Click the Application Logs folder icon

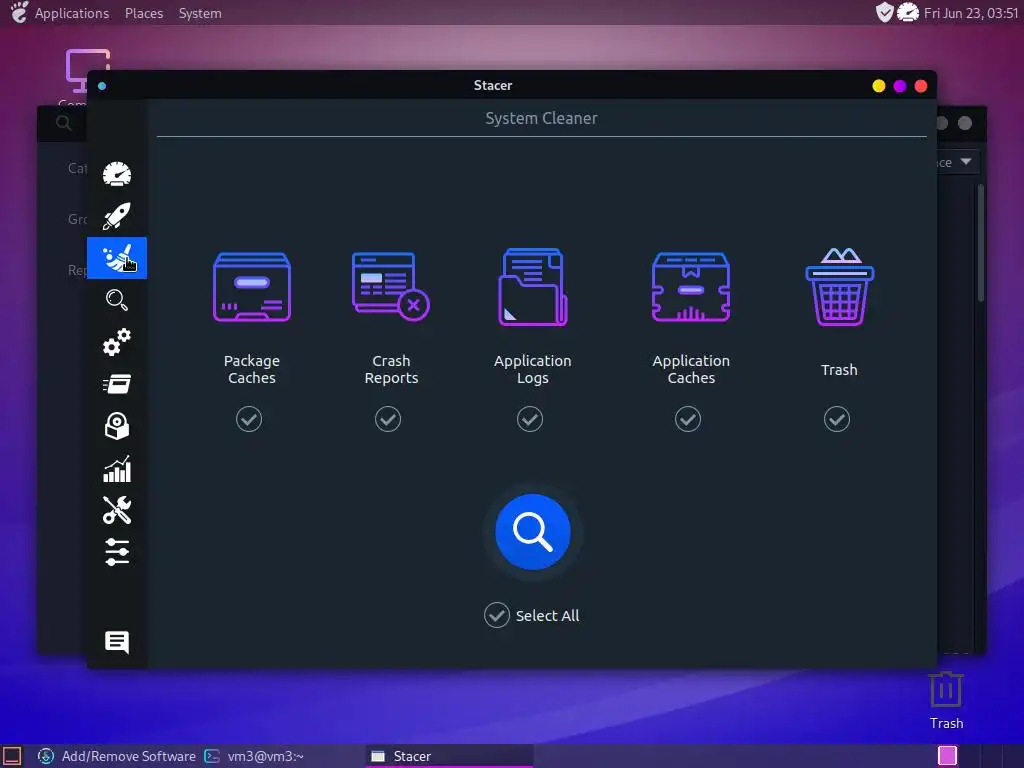533,286
